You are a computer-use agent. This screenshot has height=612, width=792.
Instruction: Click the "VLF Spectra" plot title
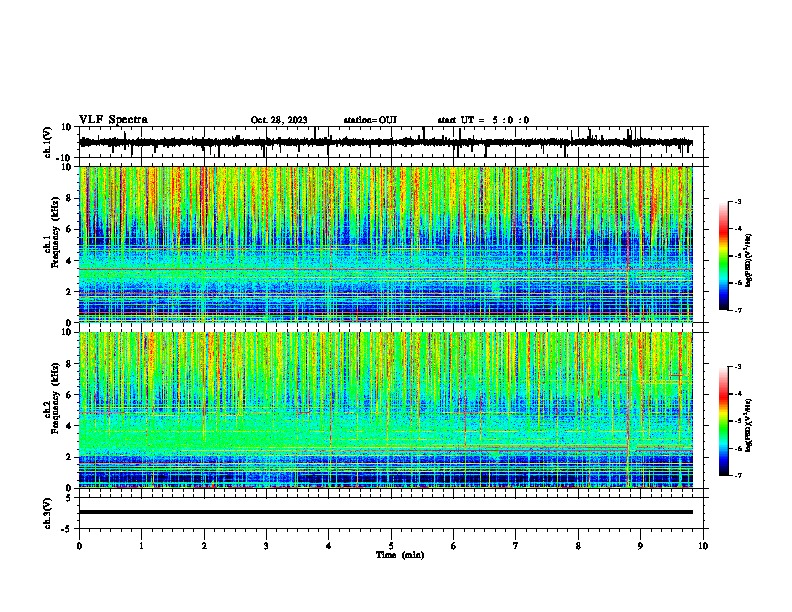[113, 120]
